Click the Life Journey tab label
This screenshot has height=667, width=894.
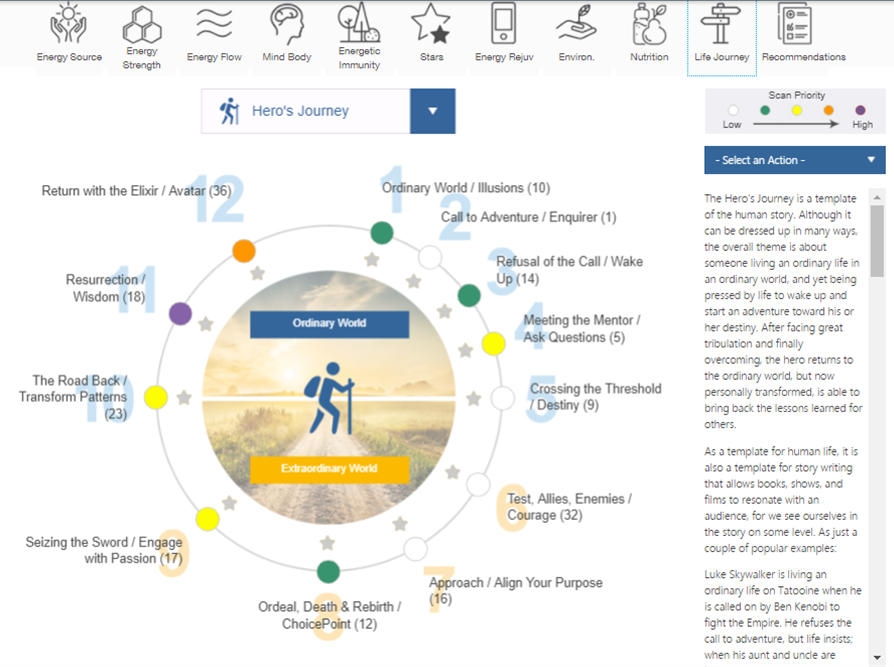[x=722, y=57]
